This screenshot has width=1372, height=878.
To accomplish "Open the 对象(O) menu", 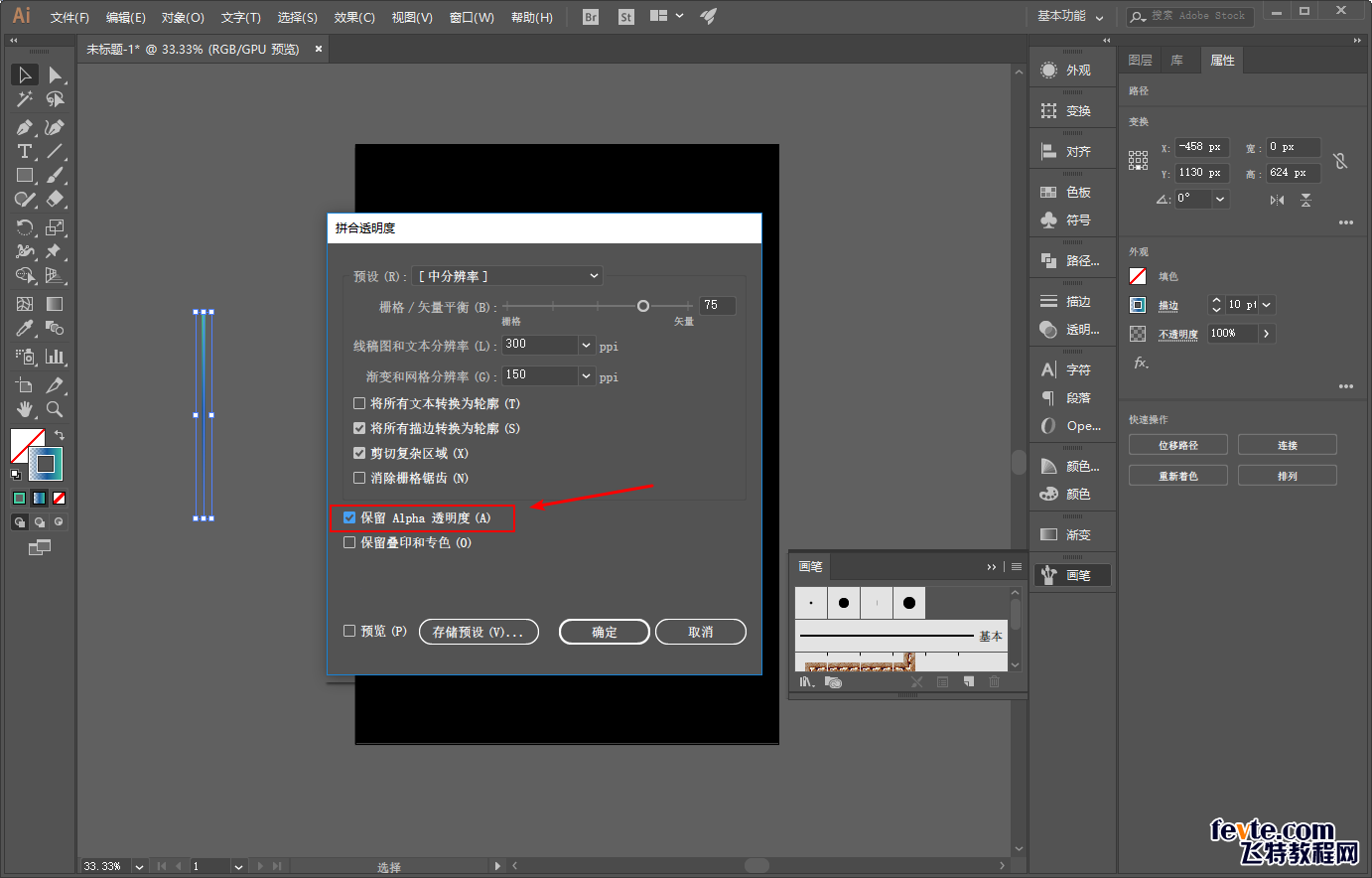I will [x=183, y=18].
